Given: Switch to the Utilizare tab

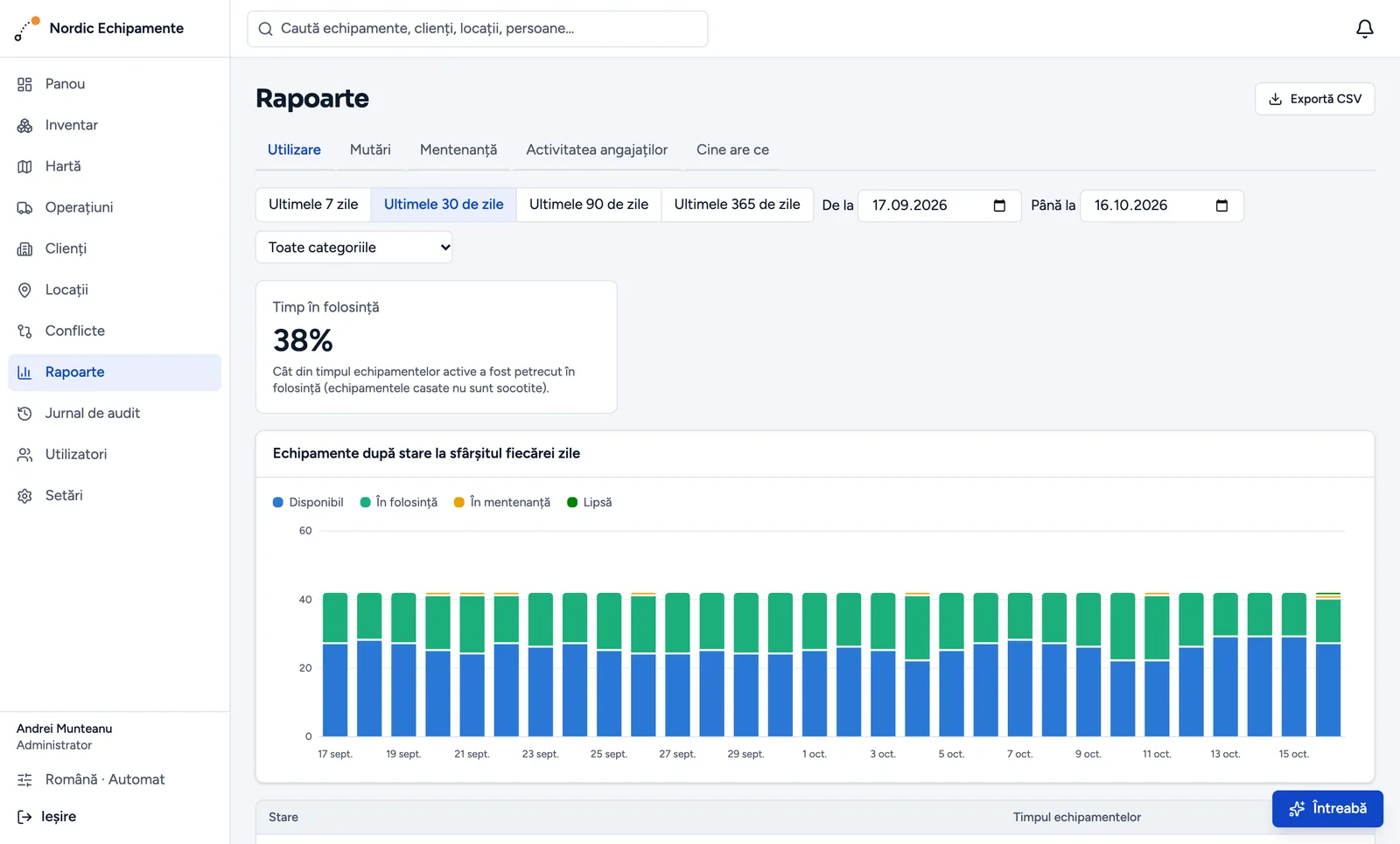Looking at the screenshot, I should click(x=294, y=150).
